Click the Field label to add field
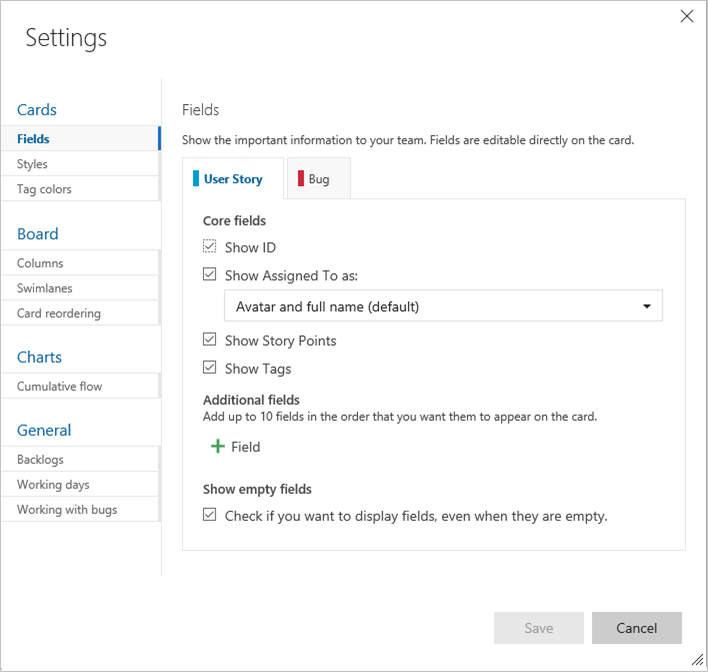 click(x=246, y=447)
